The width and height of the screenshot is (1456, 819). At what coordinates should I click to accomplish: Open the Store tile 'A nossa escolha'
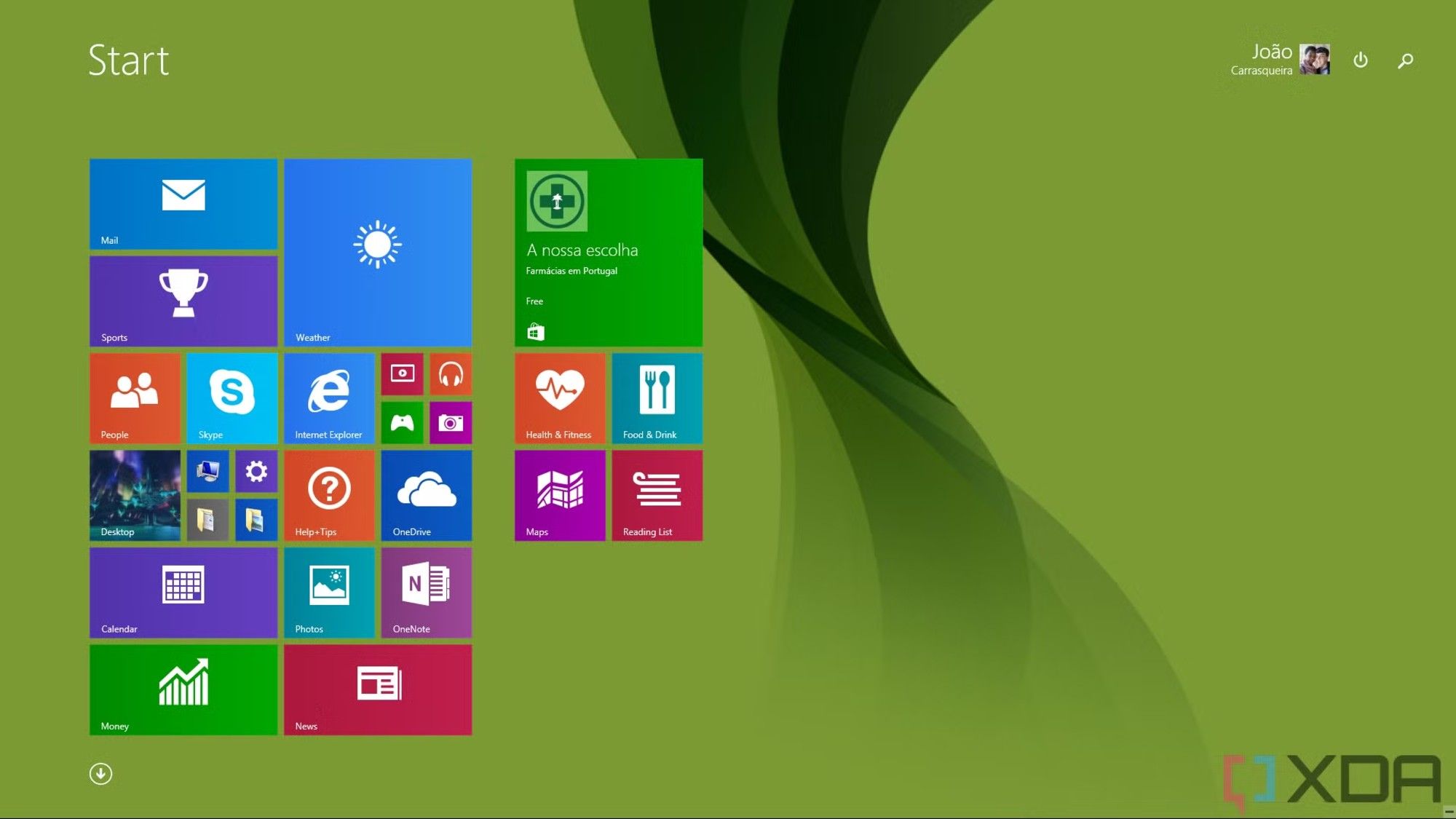pyautogui.click(x=609, y=253)
